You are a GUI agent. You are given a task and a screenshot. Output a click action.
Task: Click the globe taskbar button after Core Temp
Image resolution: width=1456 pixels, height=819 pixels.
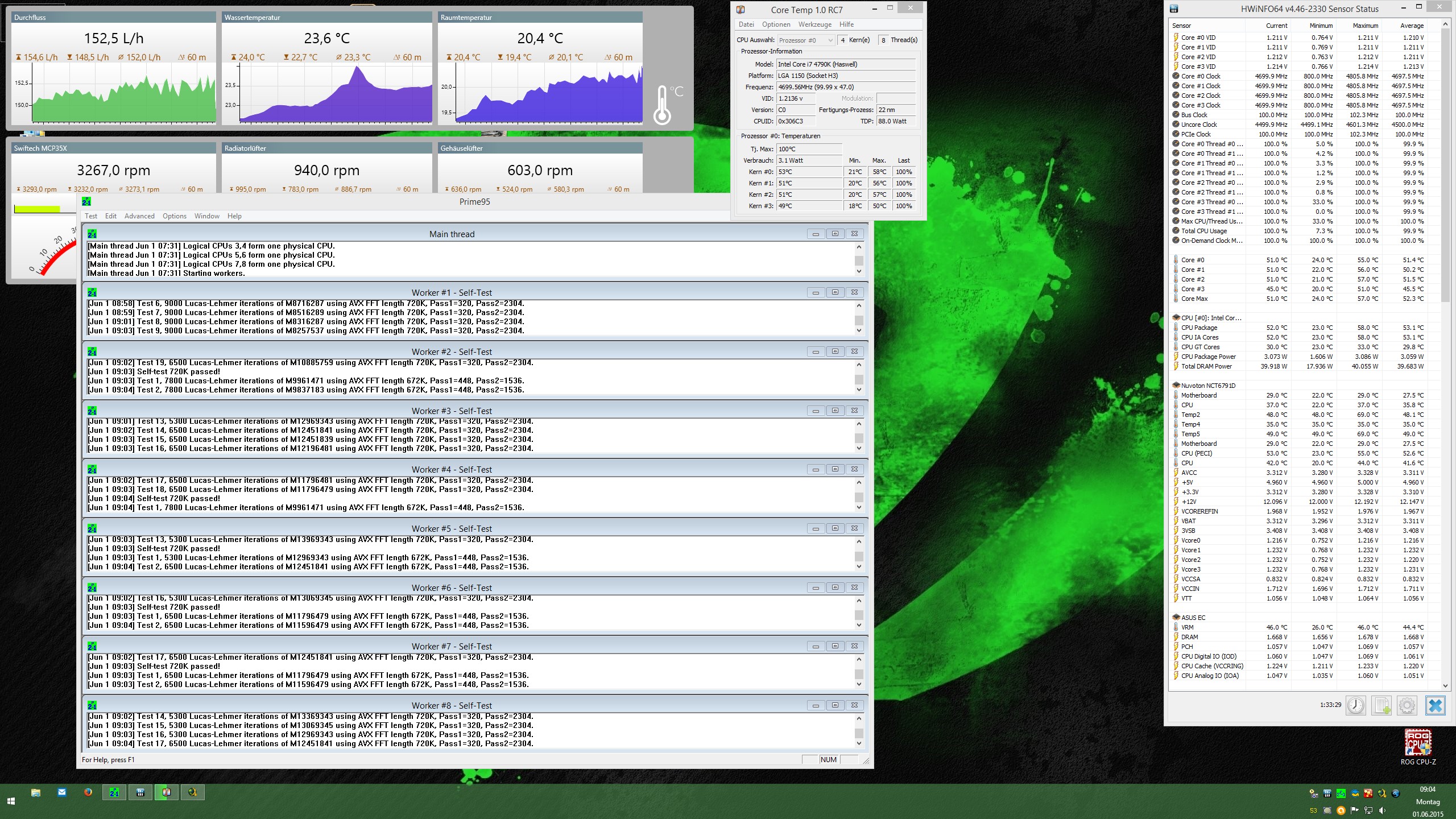(193, 792)
